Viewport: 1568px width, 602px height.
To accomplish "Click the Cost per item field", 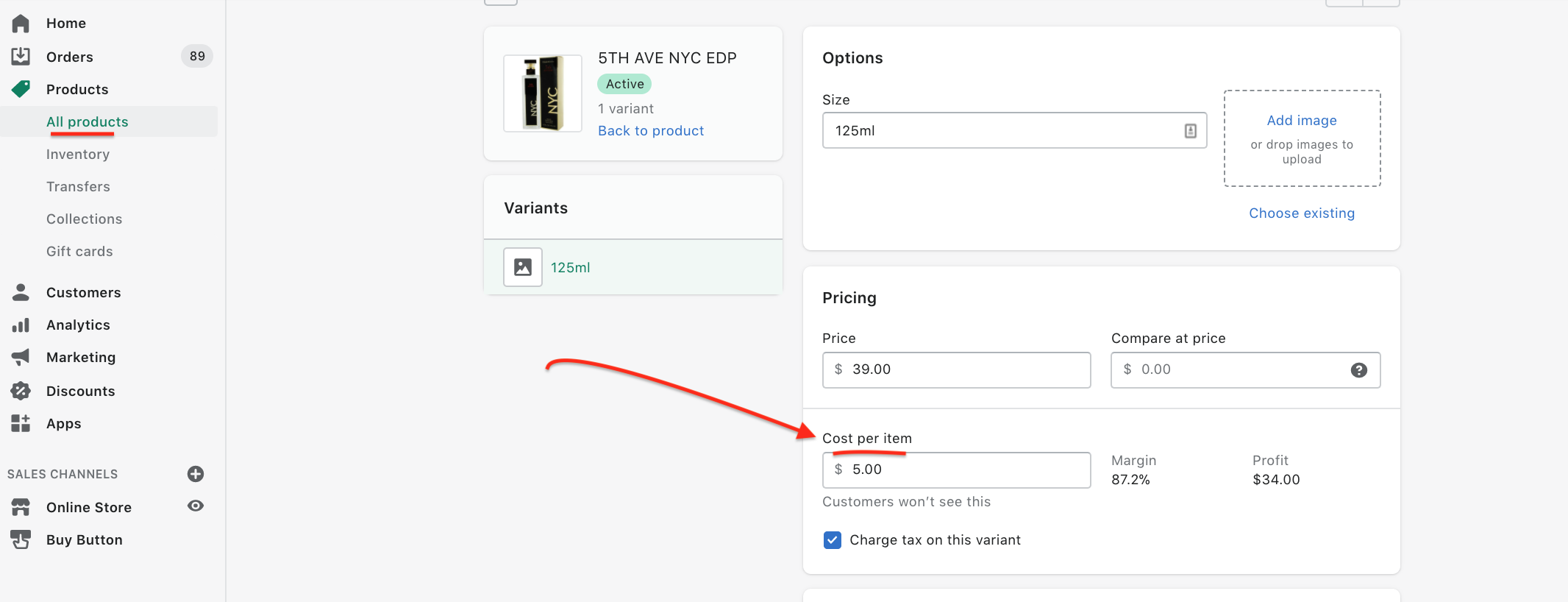I will point(957,470).
